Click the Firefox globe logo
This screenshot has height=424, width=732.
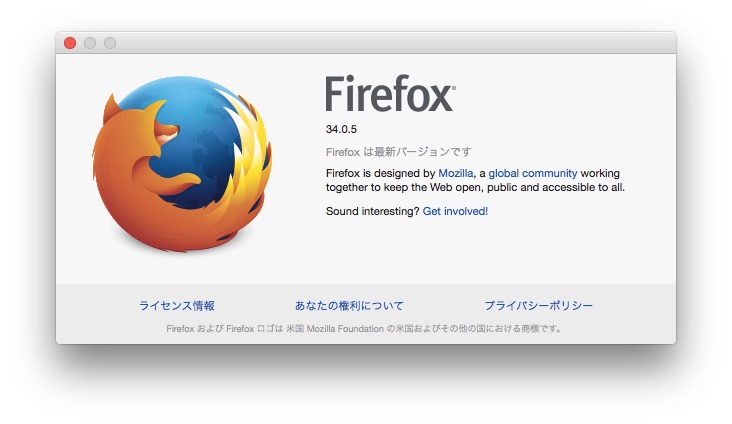tap(182, 163)
